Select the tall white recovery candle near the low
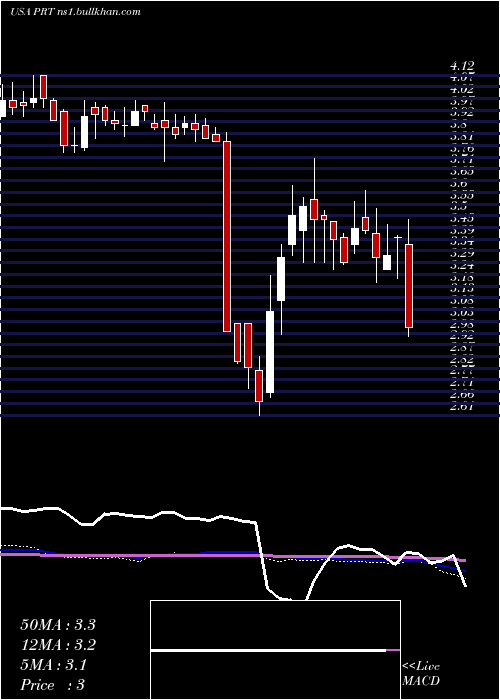 (270, 352)
